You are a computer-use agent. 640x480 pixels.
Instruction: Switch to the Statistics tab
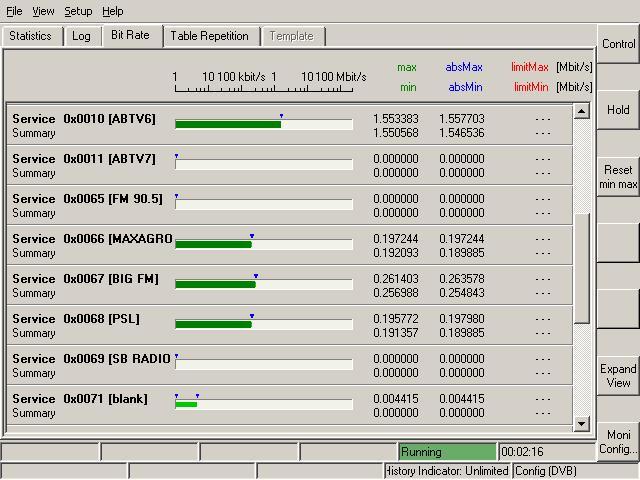[30, 36]
